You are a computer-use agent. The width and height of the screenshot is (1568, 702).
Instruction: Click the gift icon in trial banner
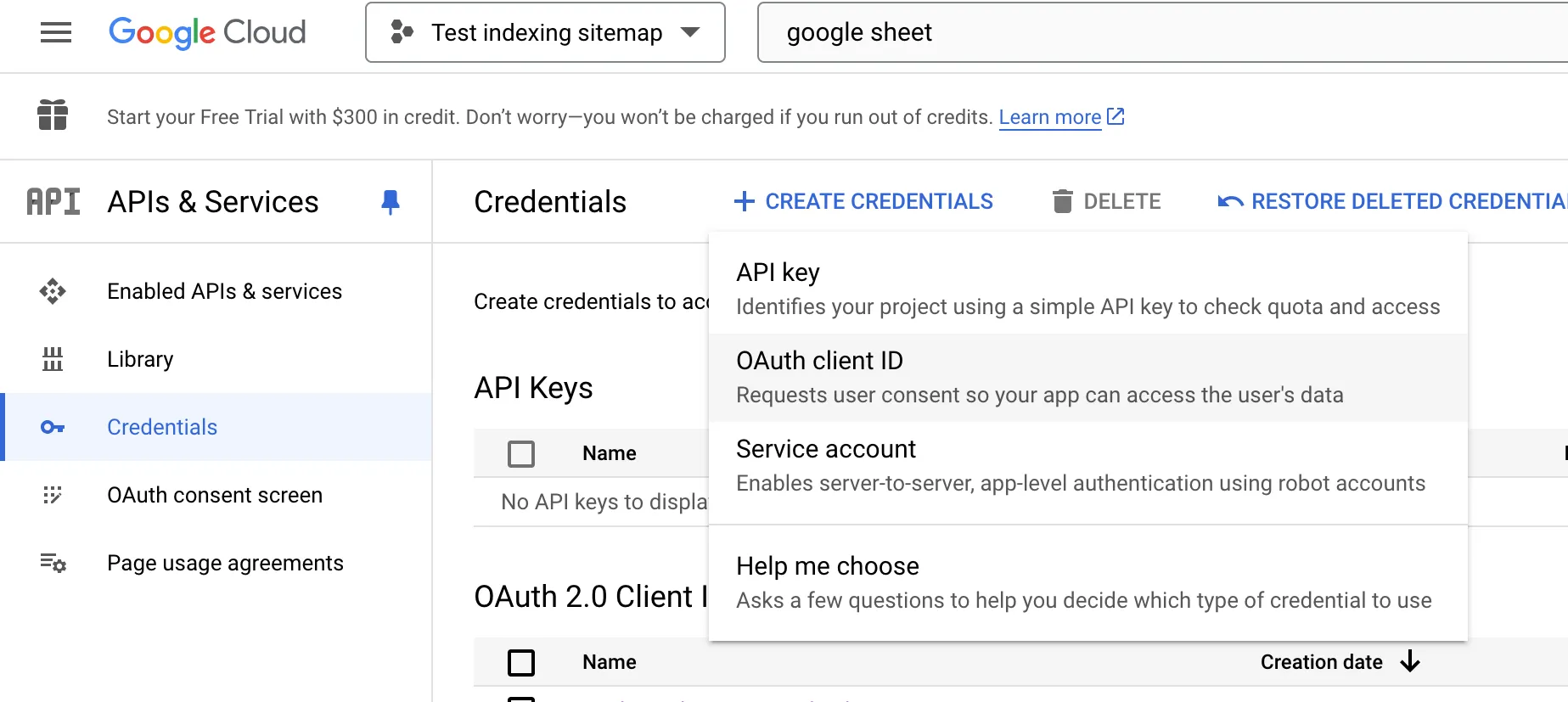click(x=53, y=115)
